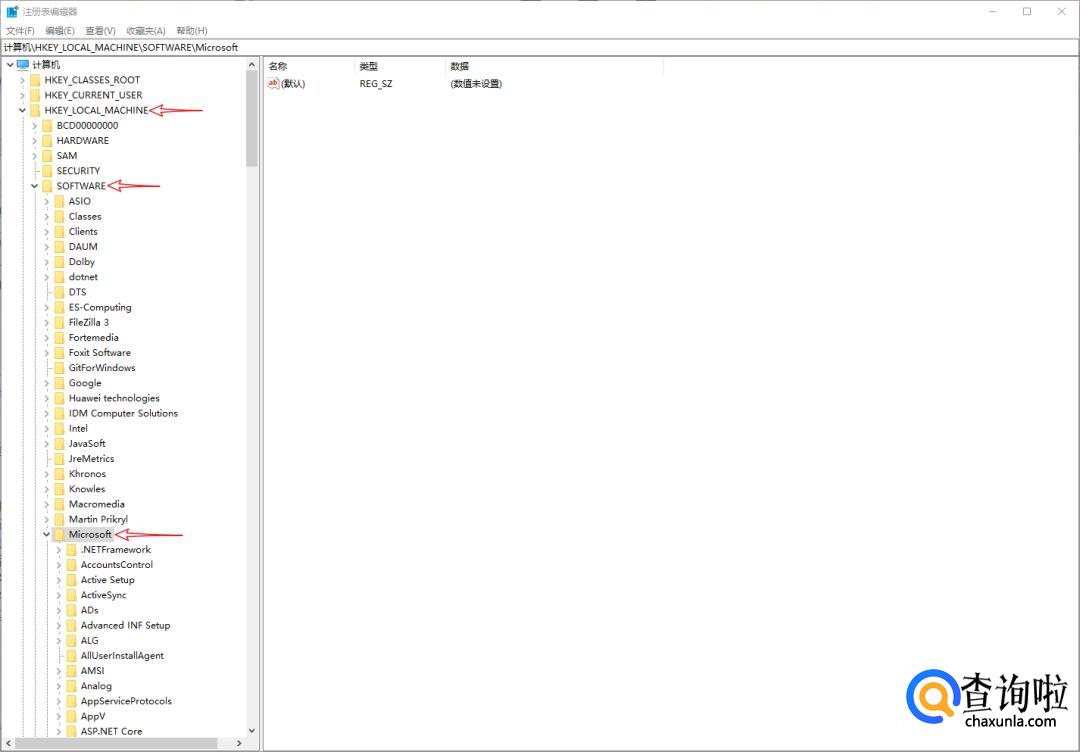
Task: Select the Fortemedia key
Action: (94, 337)
